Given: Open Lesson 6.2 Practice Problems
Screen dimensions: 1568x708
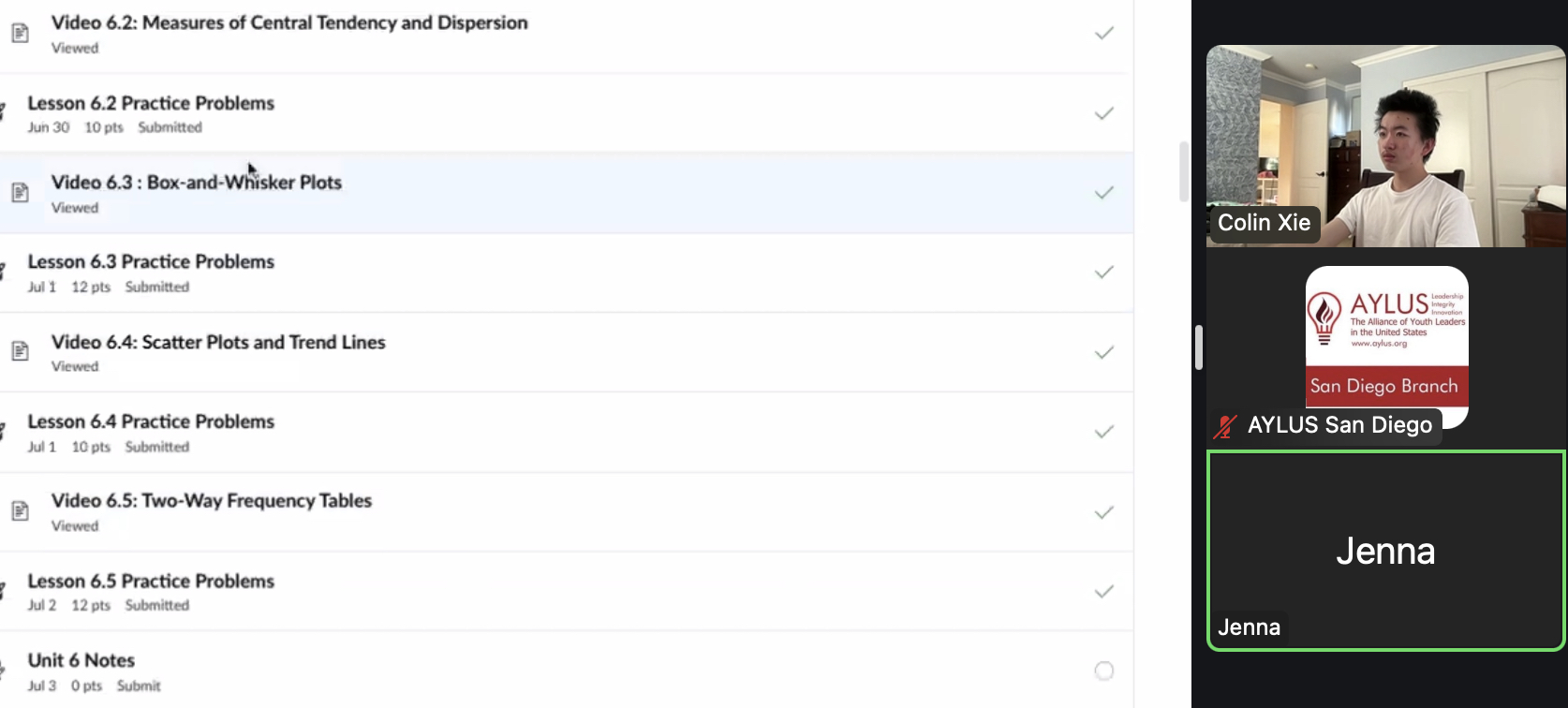Looking at the screenshot, I should click(x=151, y=103).
